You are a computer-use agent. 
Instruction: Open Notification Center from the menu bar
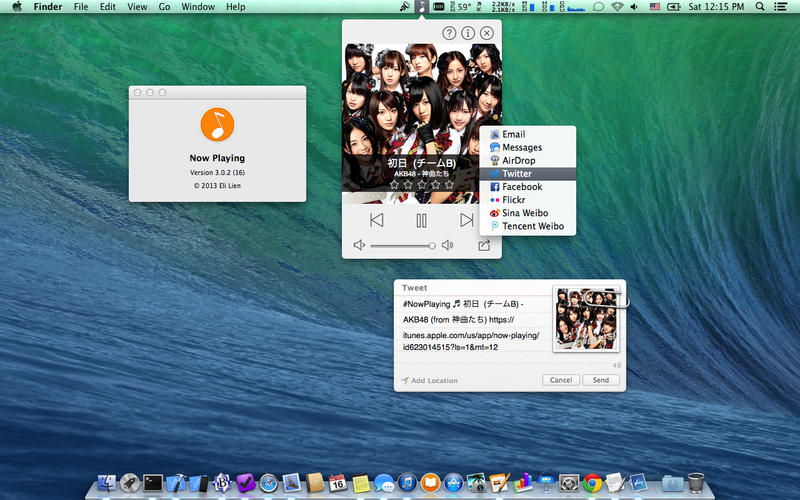780,7
